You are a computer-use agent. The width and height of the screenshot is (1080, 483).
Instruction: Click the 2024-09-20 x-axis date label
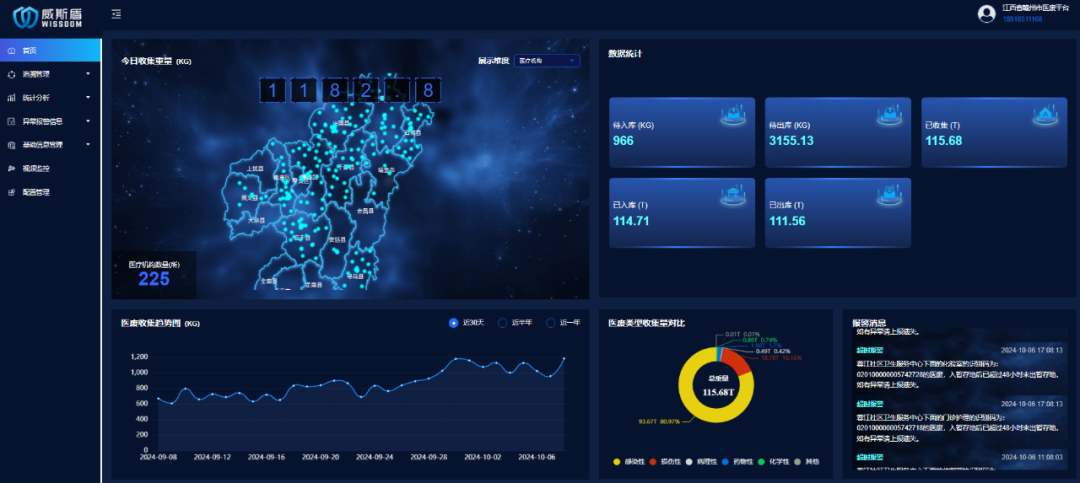(321, 457)
